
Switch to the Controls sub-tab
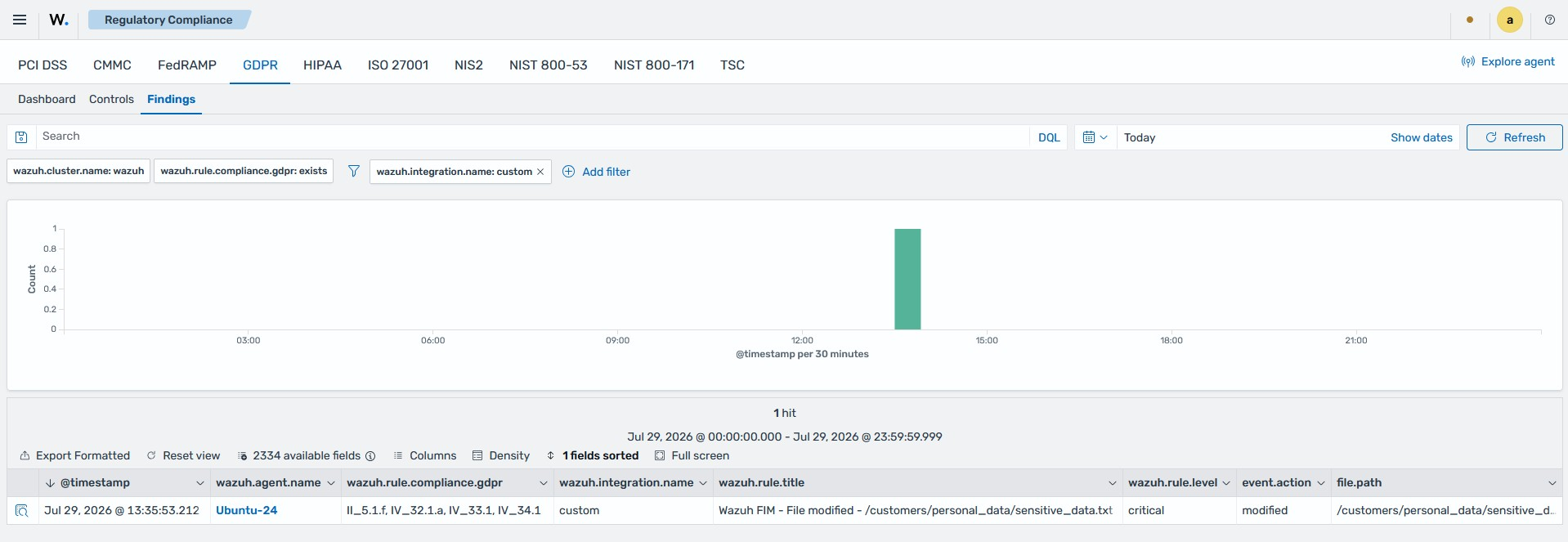coord(111,99)
